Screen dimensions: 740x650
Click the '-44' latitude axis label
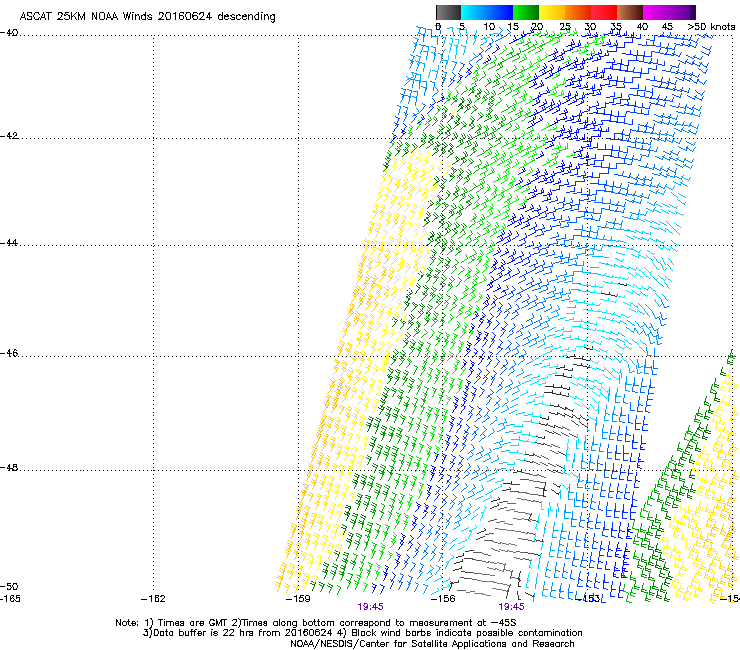click(9, 243)
